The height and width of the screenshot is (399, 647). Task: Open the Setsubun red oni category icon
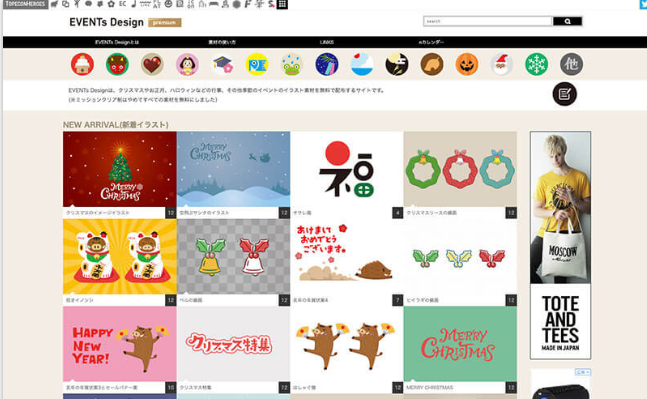(x=117, y=64)
